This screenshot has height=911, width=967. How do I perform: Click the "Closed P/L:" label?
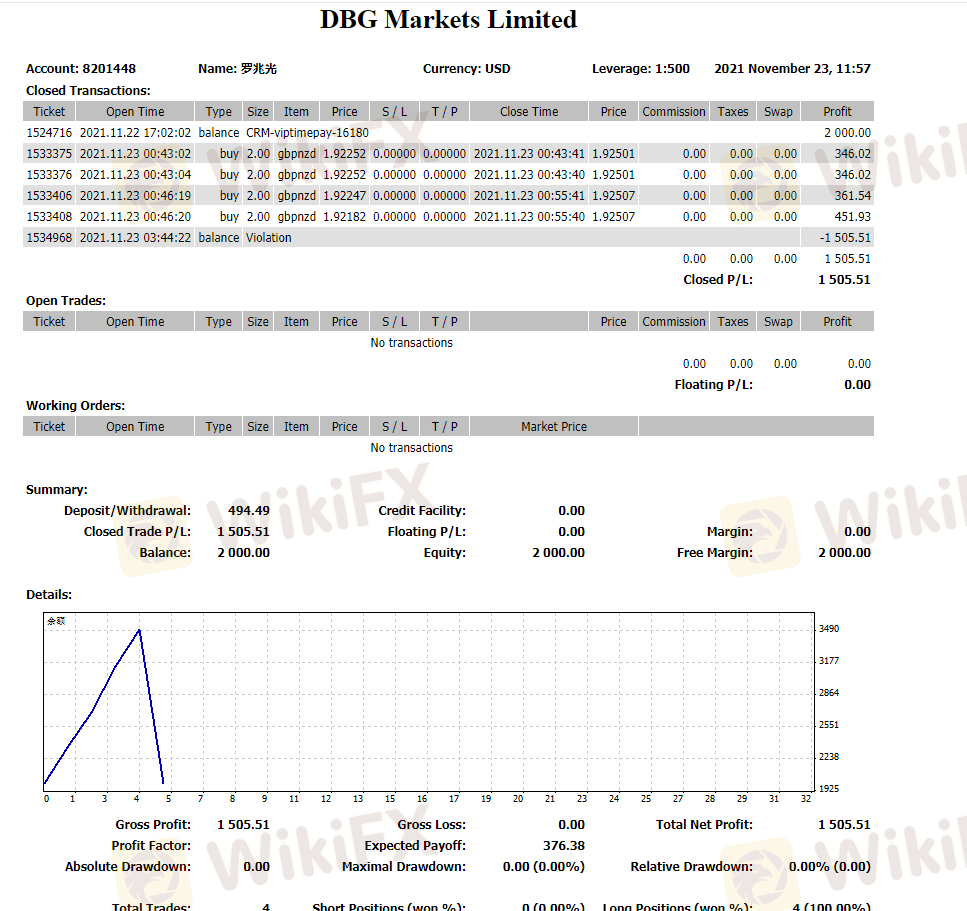pyautogui.click(x=718, y=279)
